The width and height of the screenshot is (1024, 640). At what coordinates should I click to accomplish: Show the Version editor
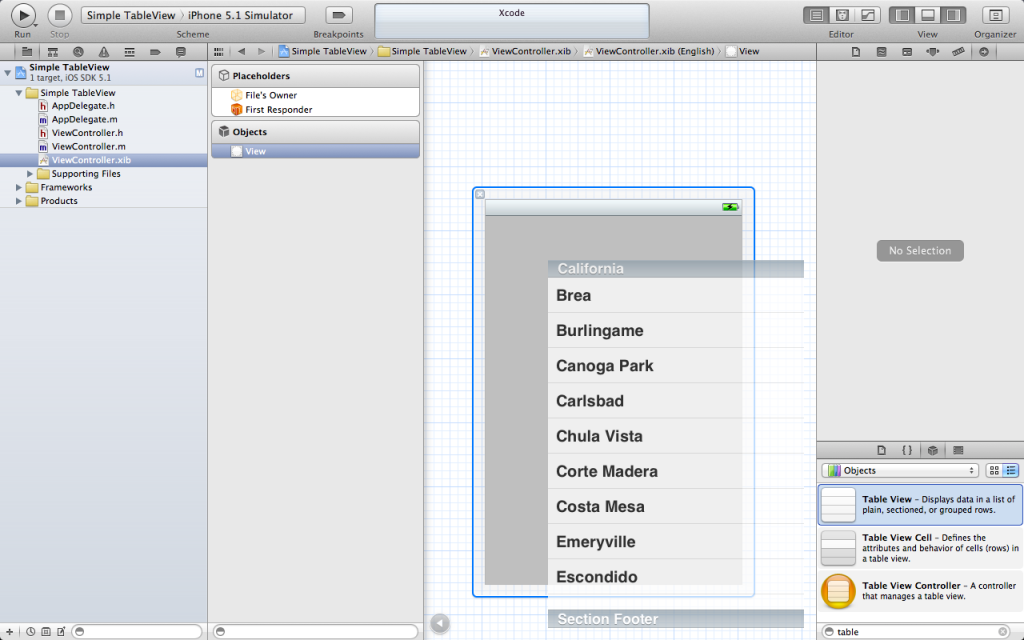(x=867, y=15)
